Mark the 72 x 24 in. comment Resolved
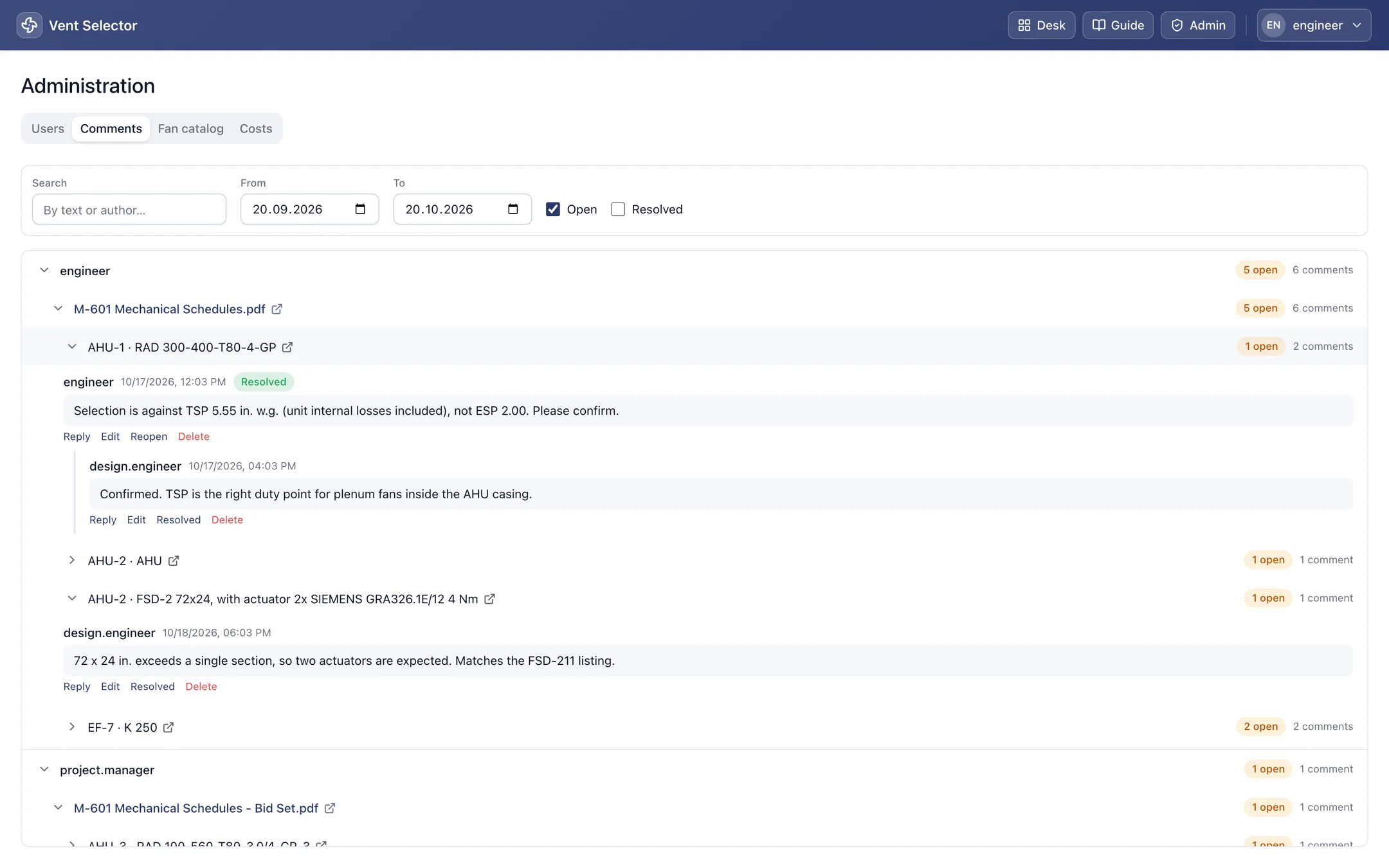 152,687
